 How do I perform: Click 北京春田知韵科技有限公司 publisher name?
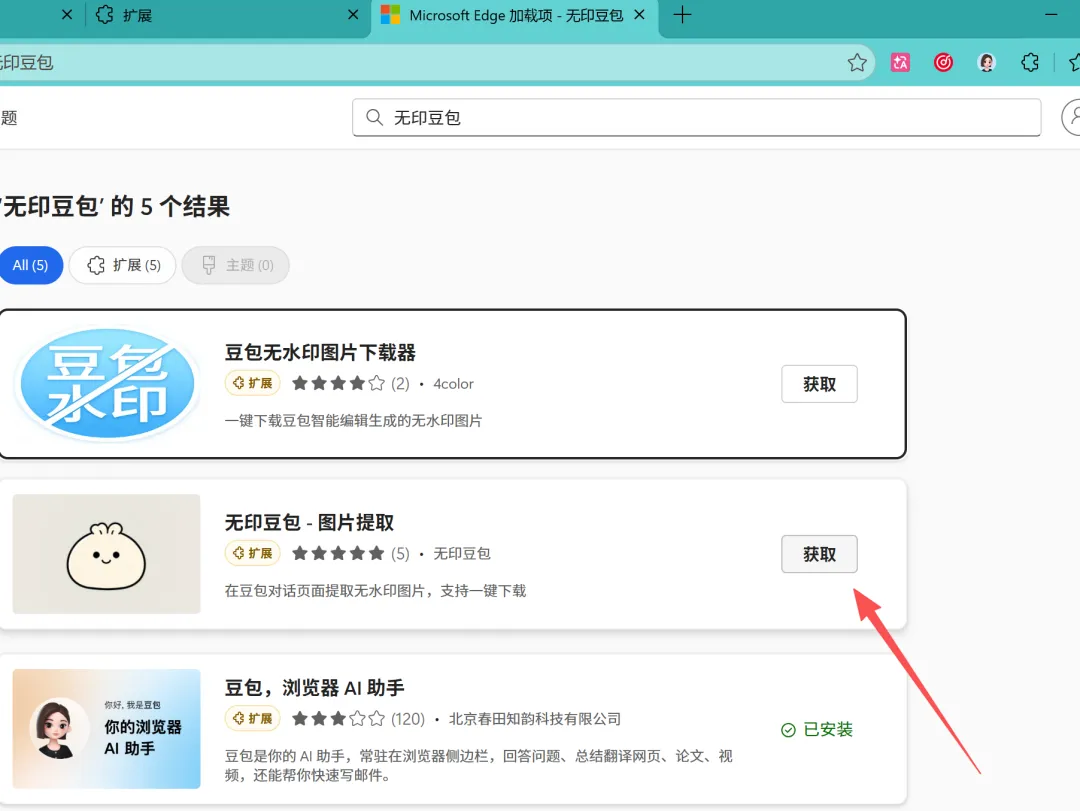[x=534, y=719]
